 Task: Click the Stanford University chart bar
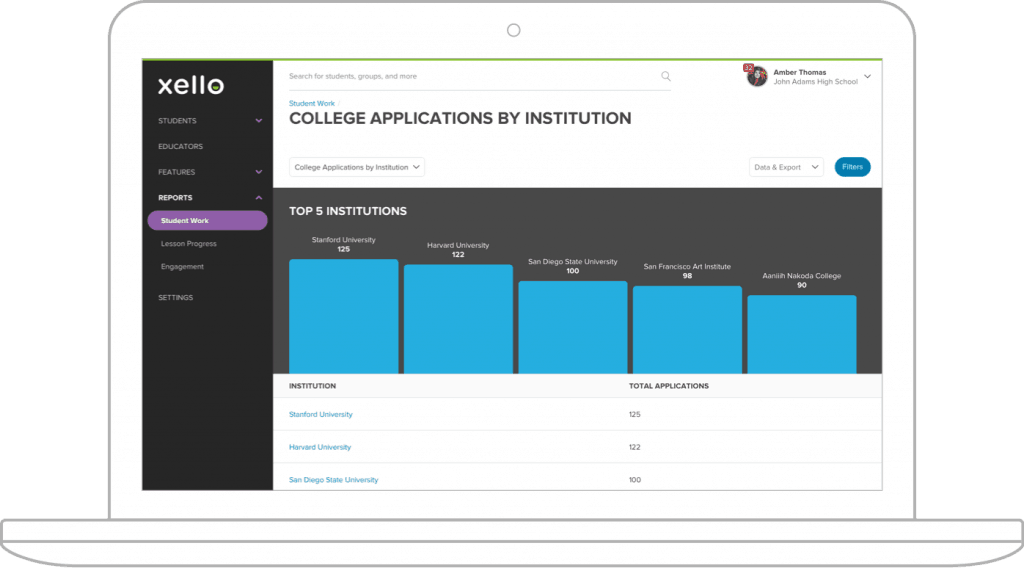pos(344,317)
